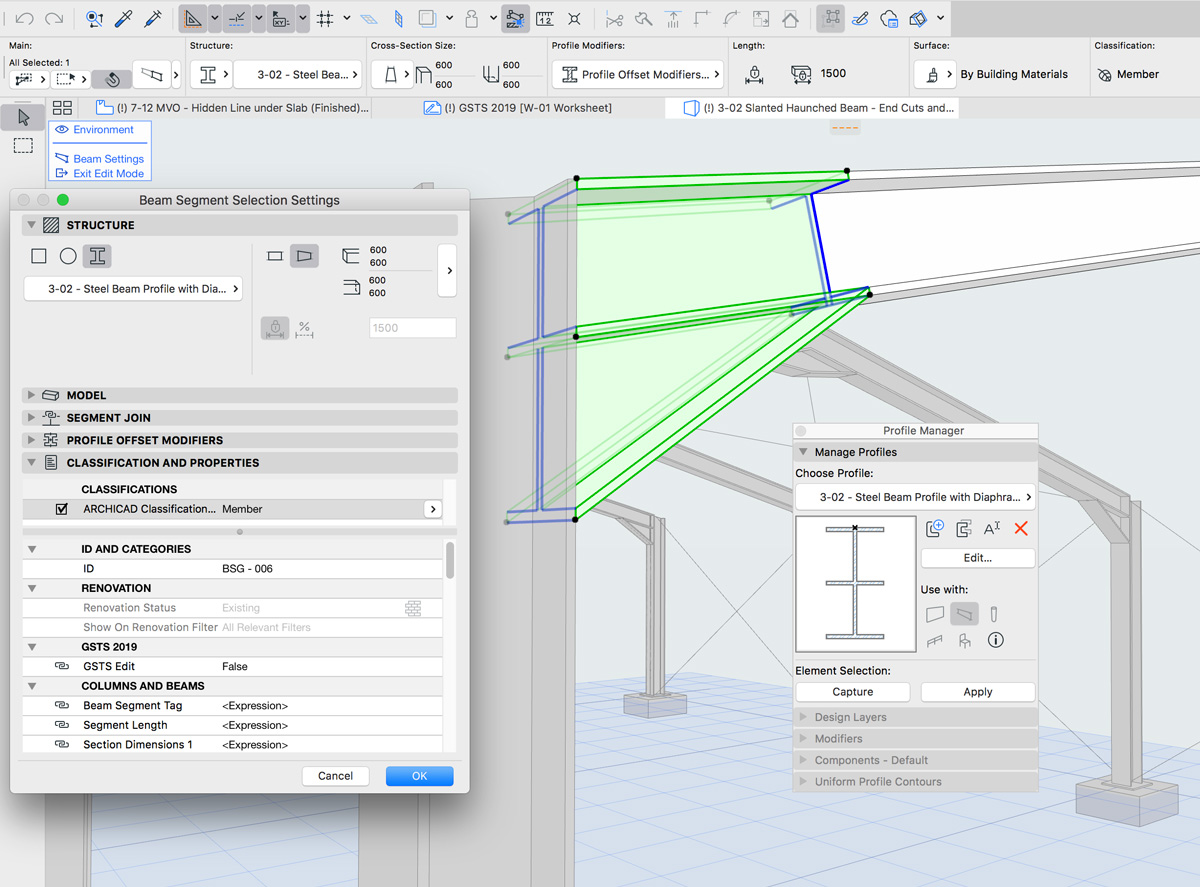Toggle ARCHICAD Classification checkbox
This screenshot has width=1200, height=887.
pos(62,509)
